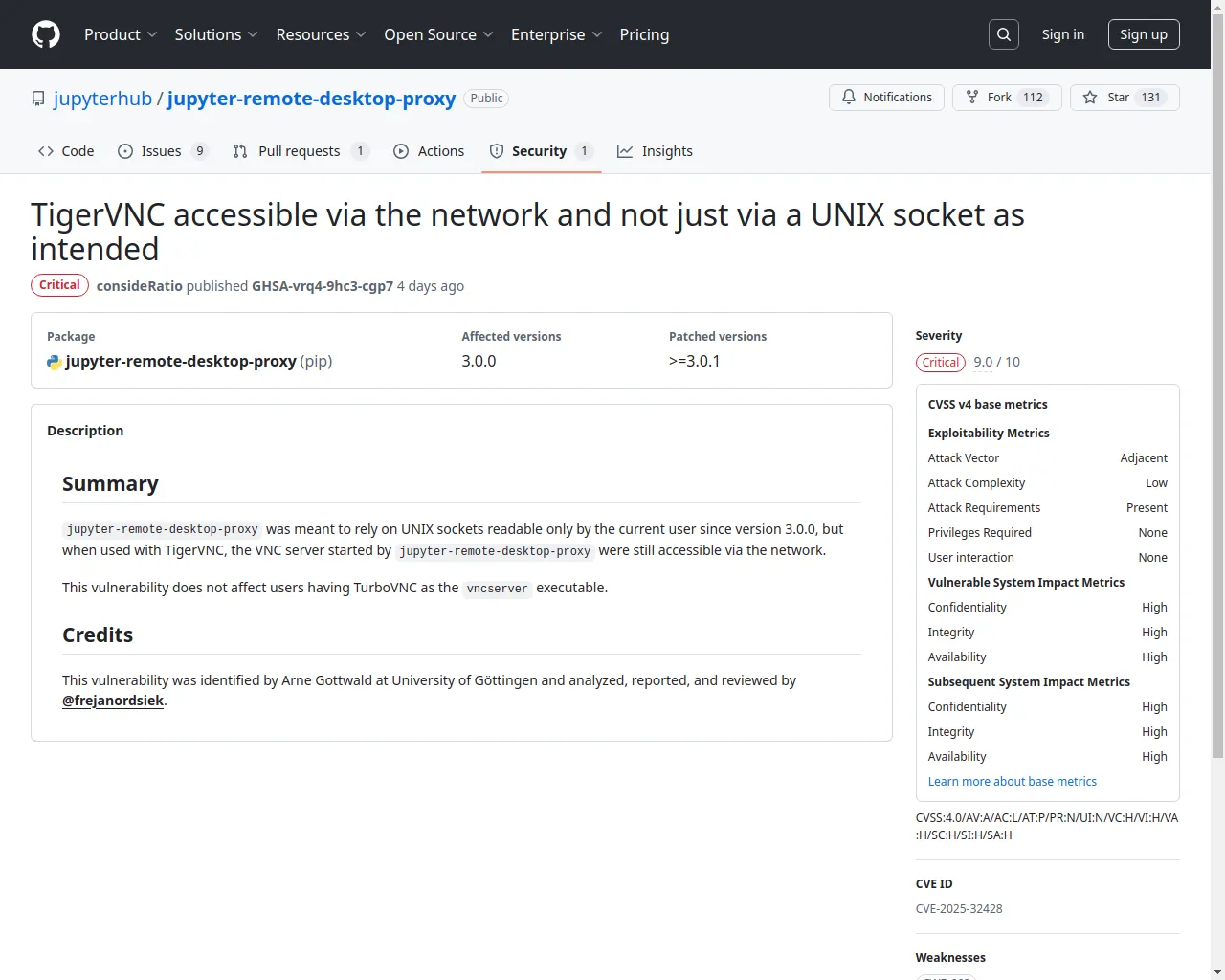Open the search magnifier button

(x=1004, y=34)
